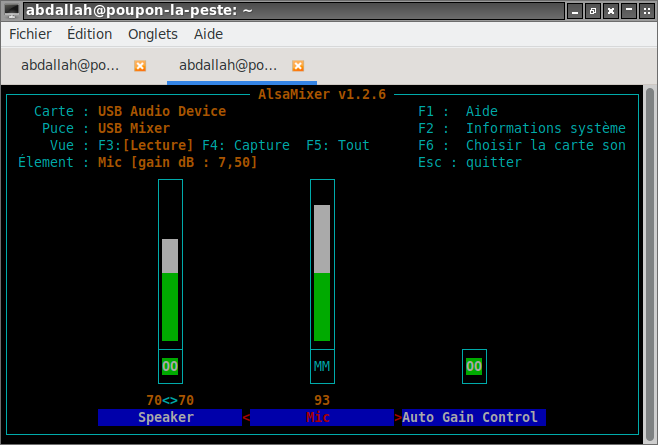
Task: Click the Mic gain level bar
Action: tap(322, 264)
